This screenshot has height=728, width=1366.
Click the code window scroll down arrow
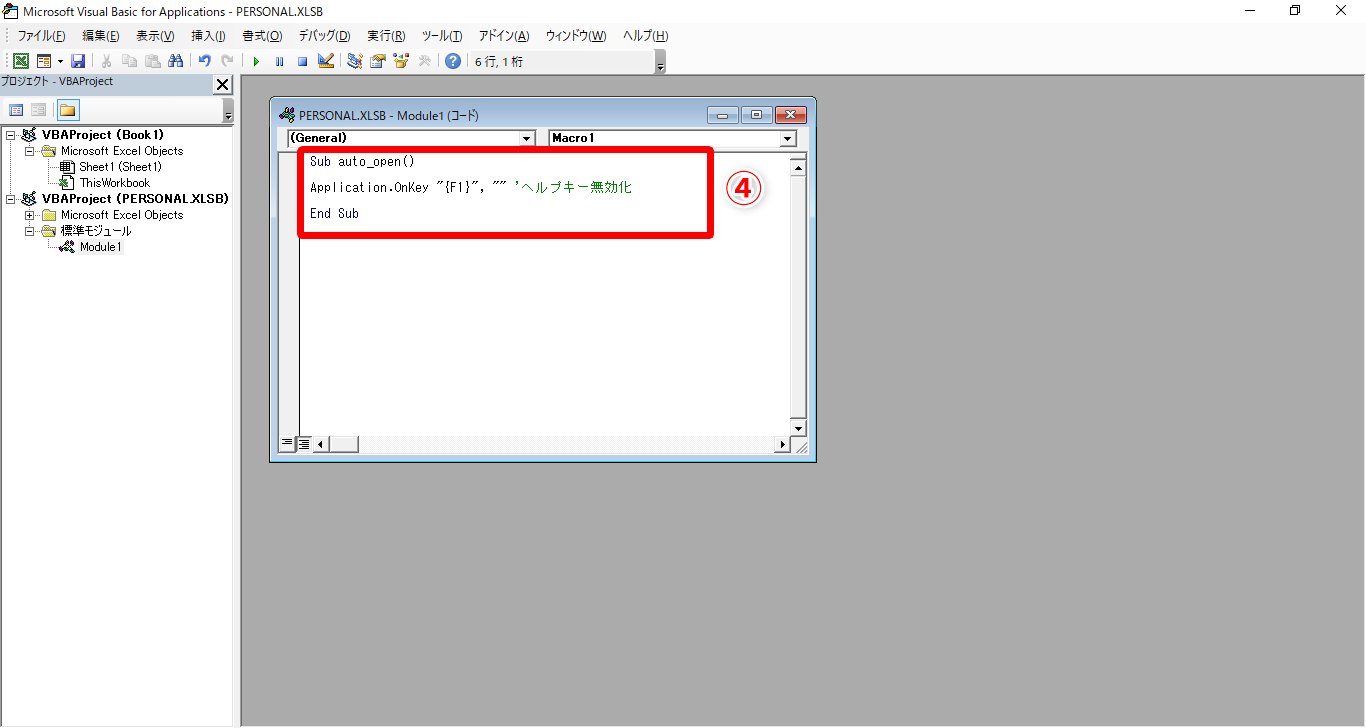[x=798, y=428]
